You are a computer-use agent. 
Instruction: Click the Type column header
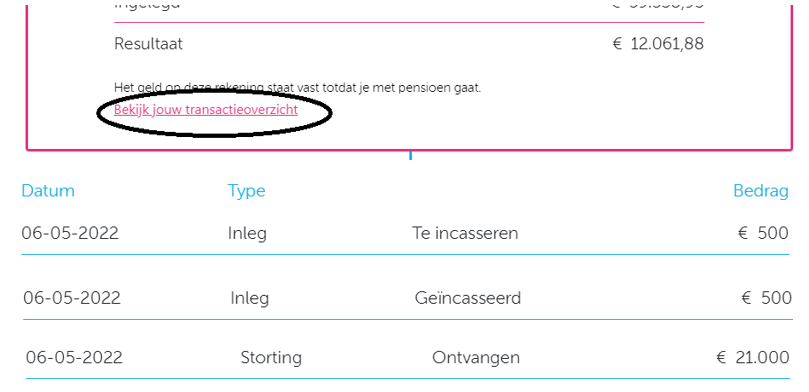(247, 191)
